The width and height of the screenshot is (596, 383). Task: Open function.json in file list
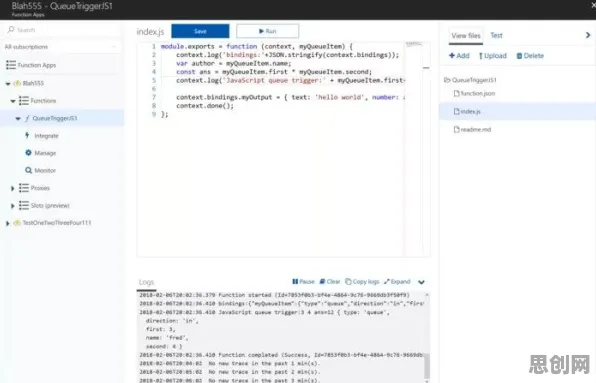click(478, 93)
